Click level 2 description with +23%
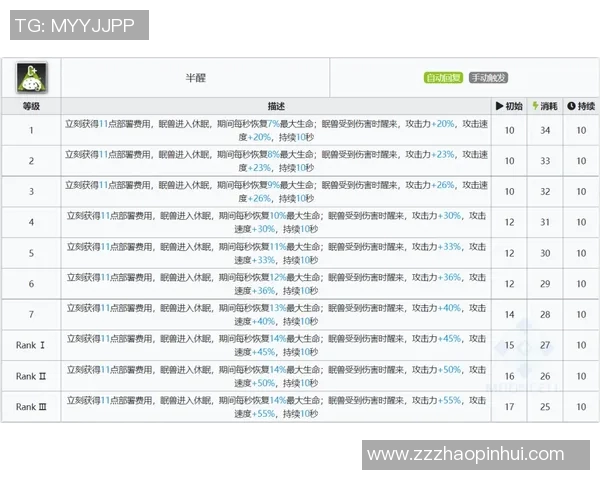Image resolution: width=600 pixels, height=480 pixels. [x=276, y=161]
